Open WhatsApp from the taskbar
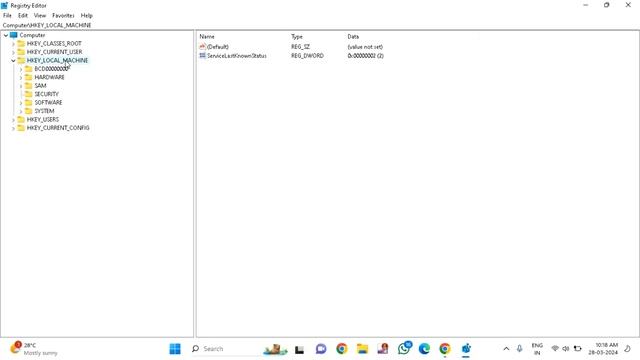 pos(404,349)
